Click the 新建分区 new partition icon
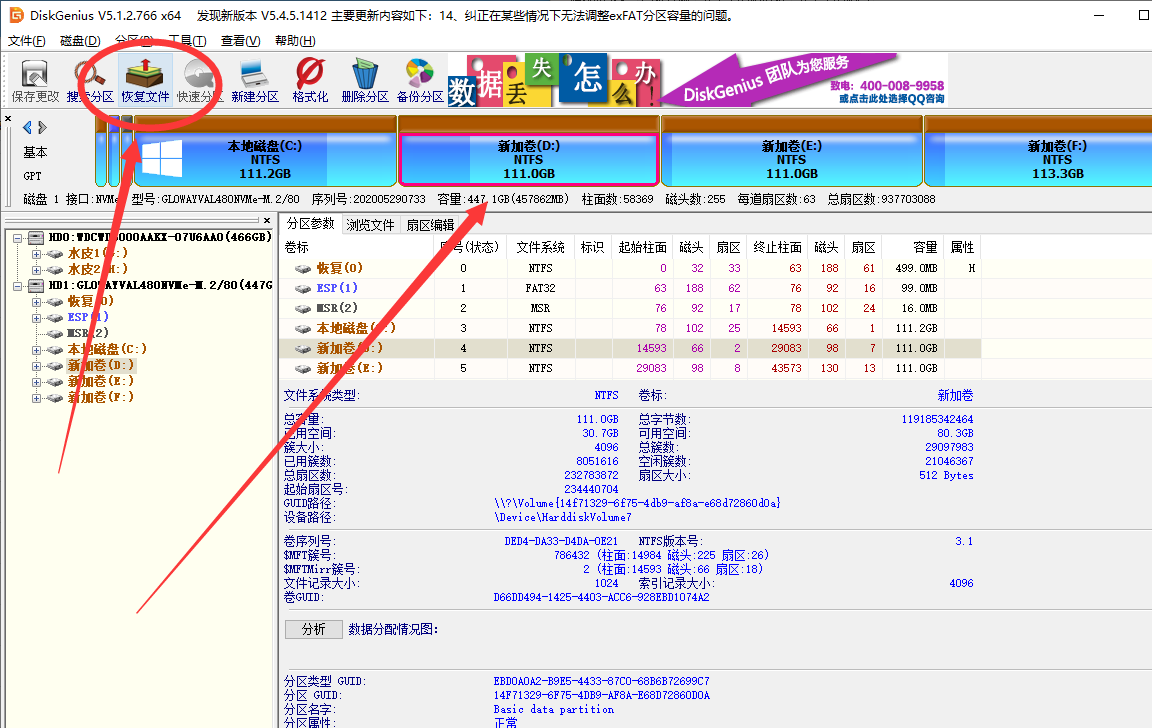1152x728 pixels. (x=255, y=81)
